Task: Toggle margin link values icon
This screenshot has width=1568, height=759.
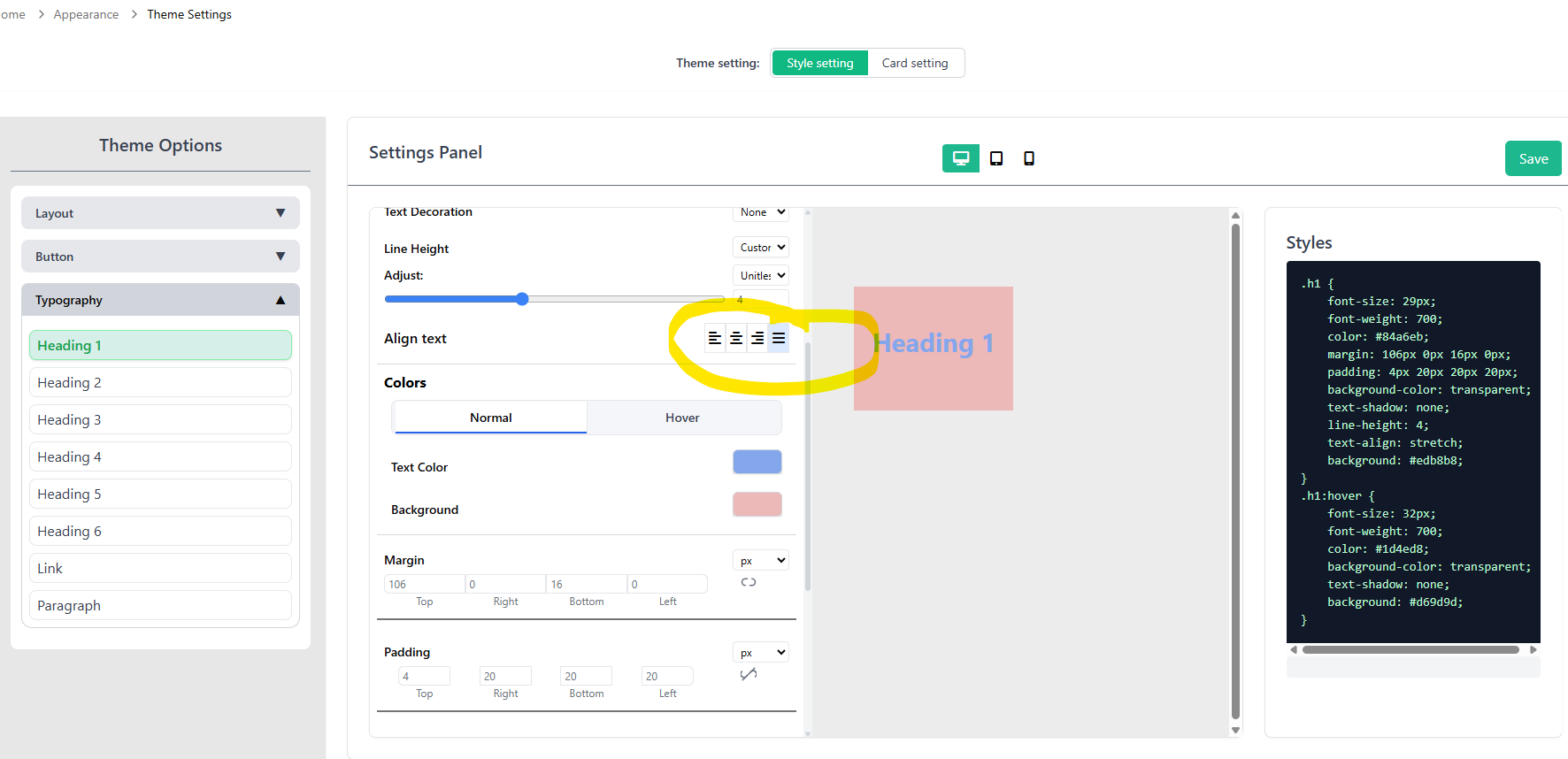Action: coord(749,582)
